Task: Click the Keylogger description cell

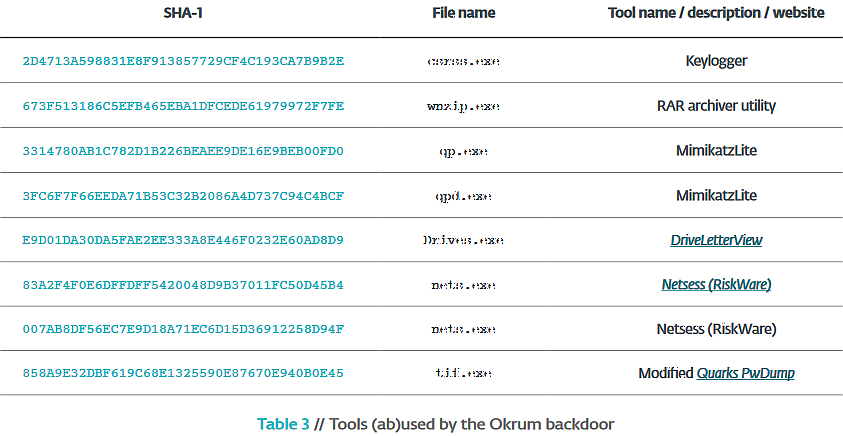Action: coord(716,61)
